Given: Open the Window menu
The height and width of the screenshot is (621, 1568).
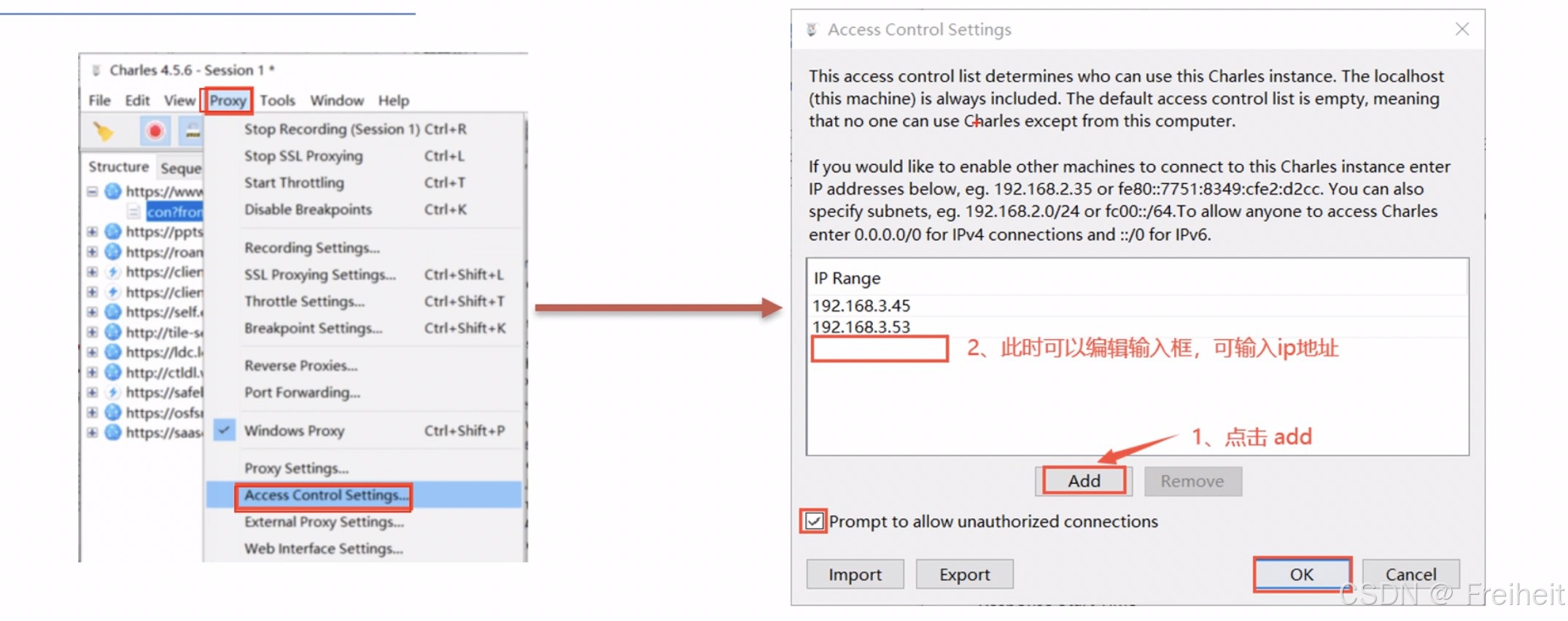Looking at the screenshot, I should (x=337, y=101).
